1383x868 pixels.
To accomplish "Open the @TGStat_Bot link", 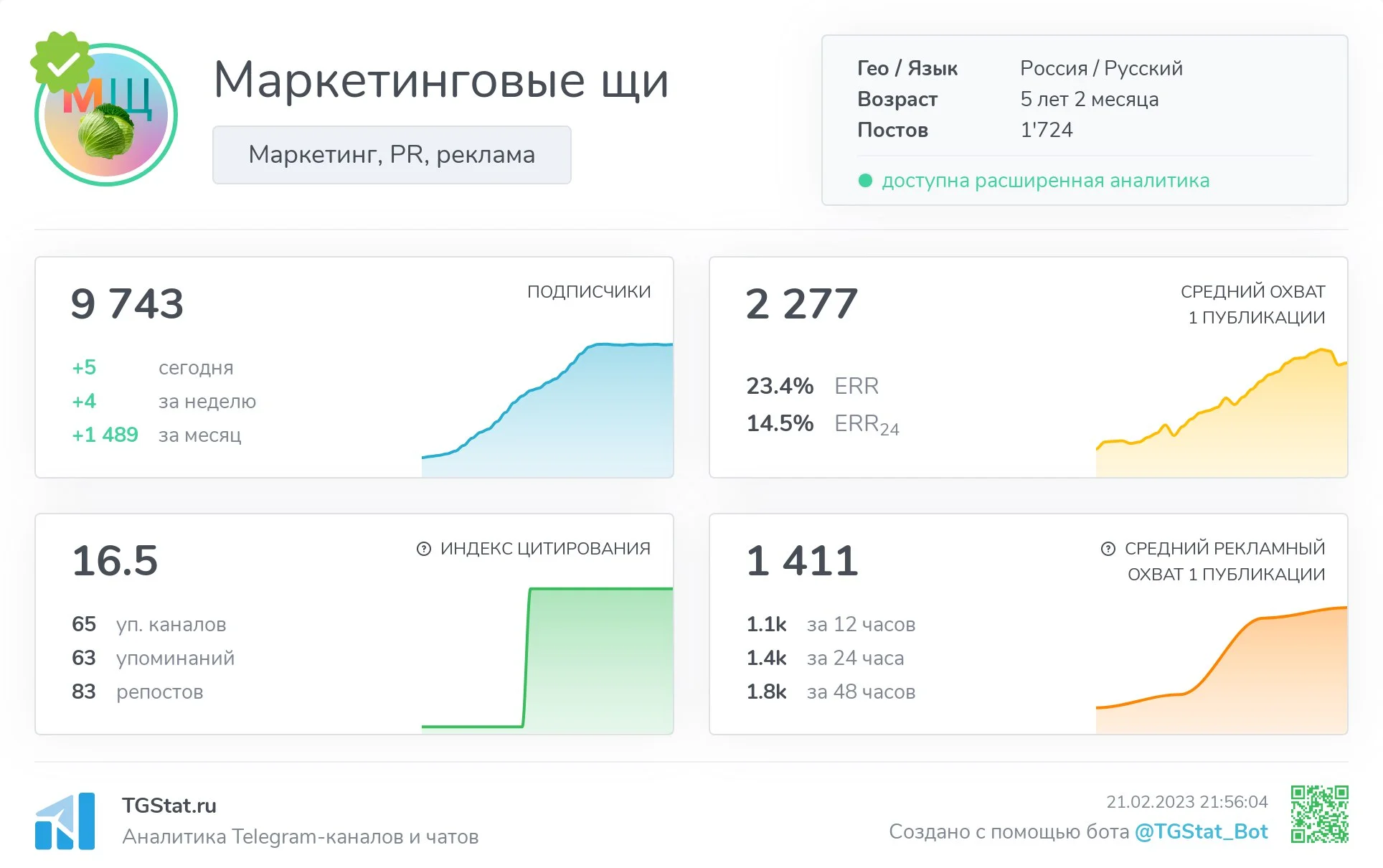I will click(x=1201, y=831).
